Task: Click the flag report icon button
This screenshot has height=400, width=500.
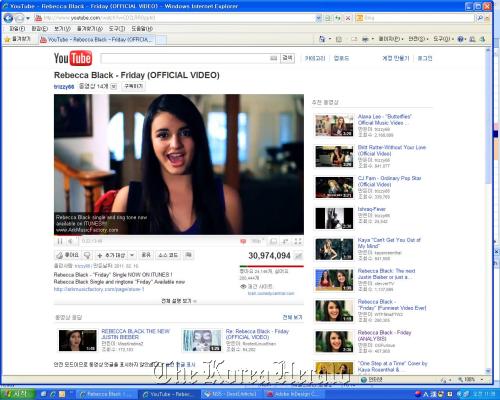Action: (188, 255)
